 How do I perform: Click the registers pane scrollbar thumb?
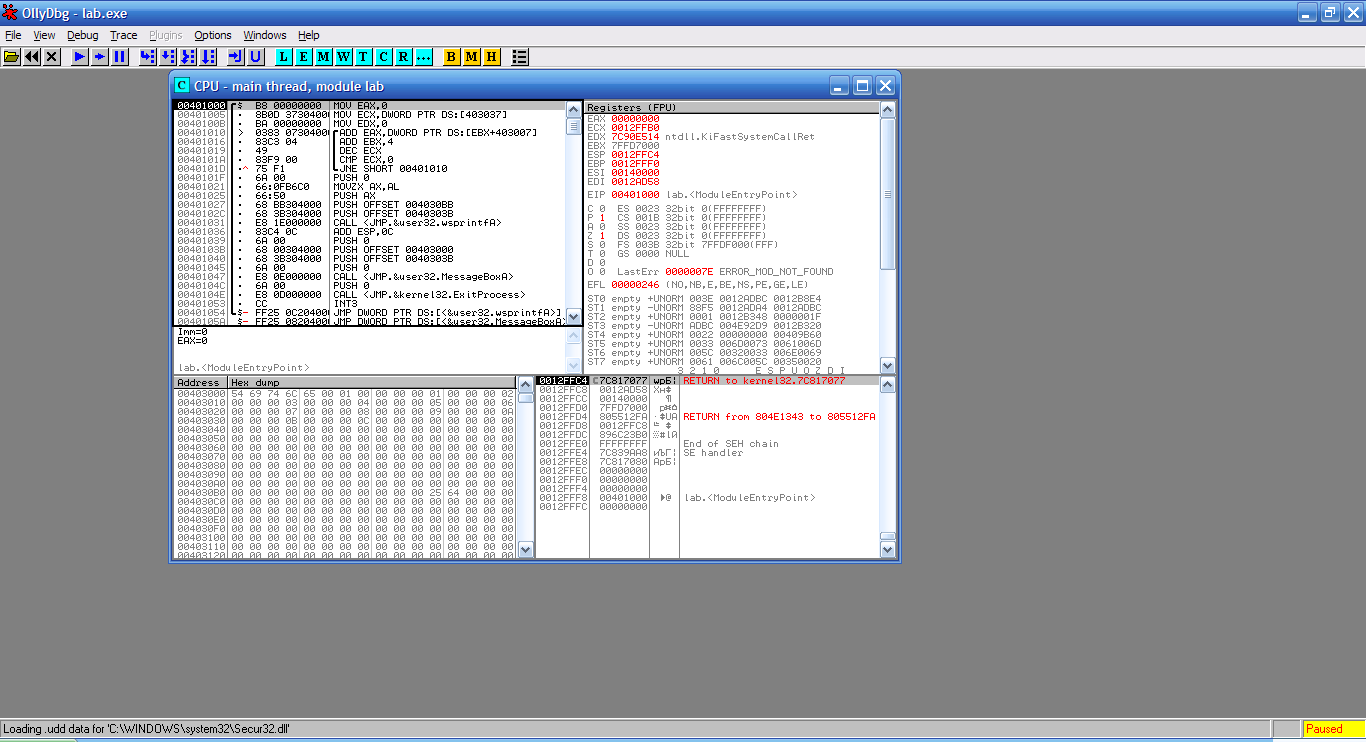coord(888,194)
